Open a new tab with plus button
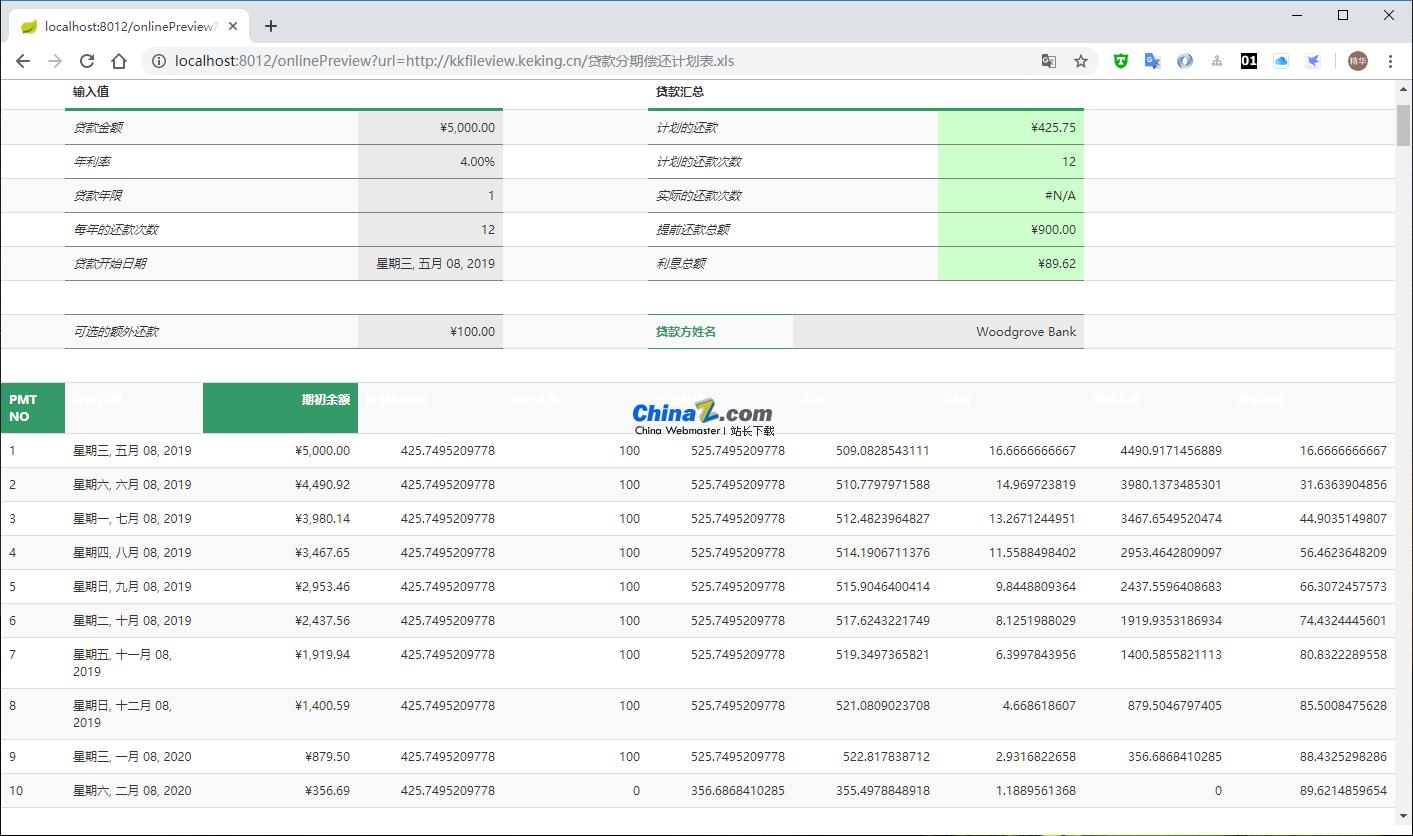Screen dimensions: 1413x836 pyautogui.click(x=271, y=26)
